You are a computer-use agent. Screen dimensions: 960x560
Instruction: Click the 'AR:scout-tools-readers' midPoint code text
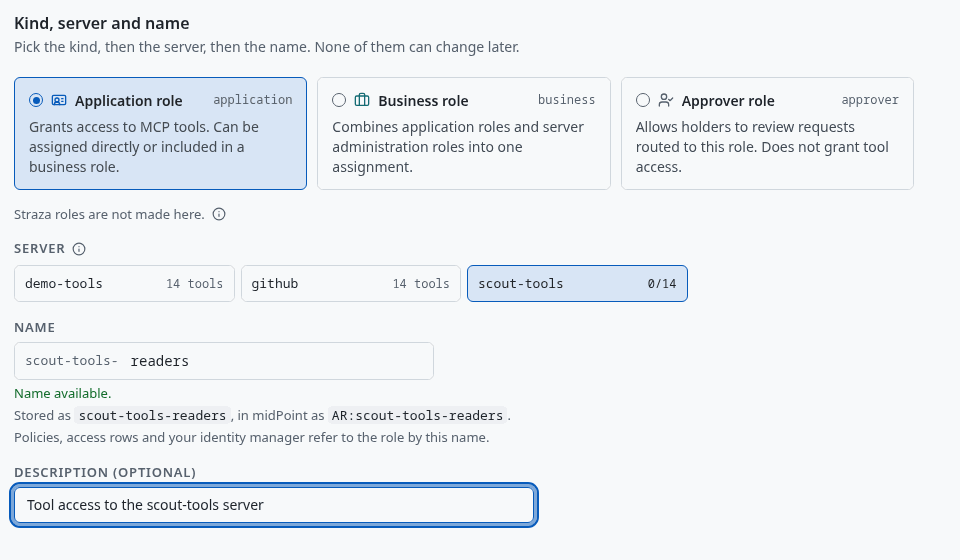tap(418, 416)
